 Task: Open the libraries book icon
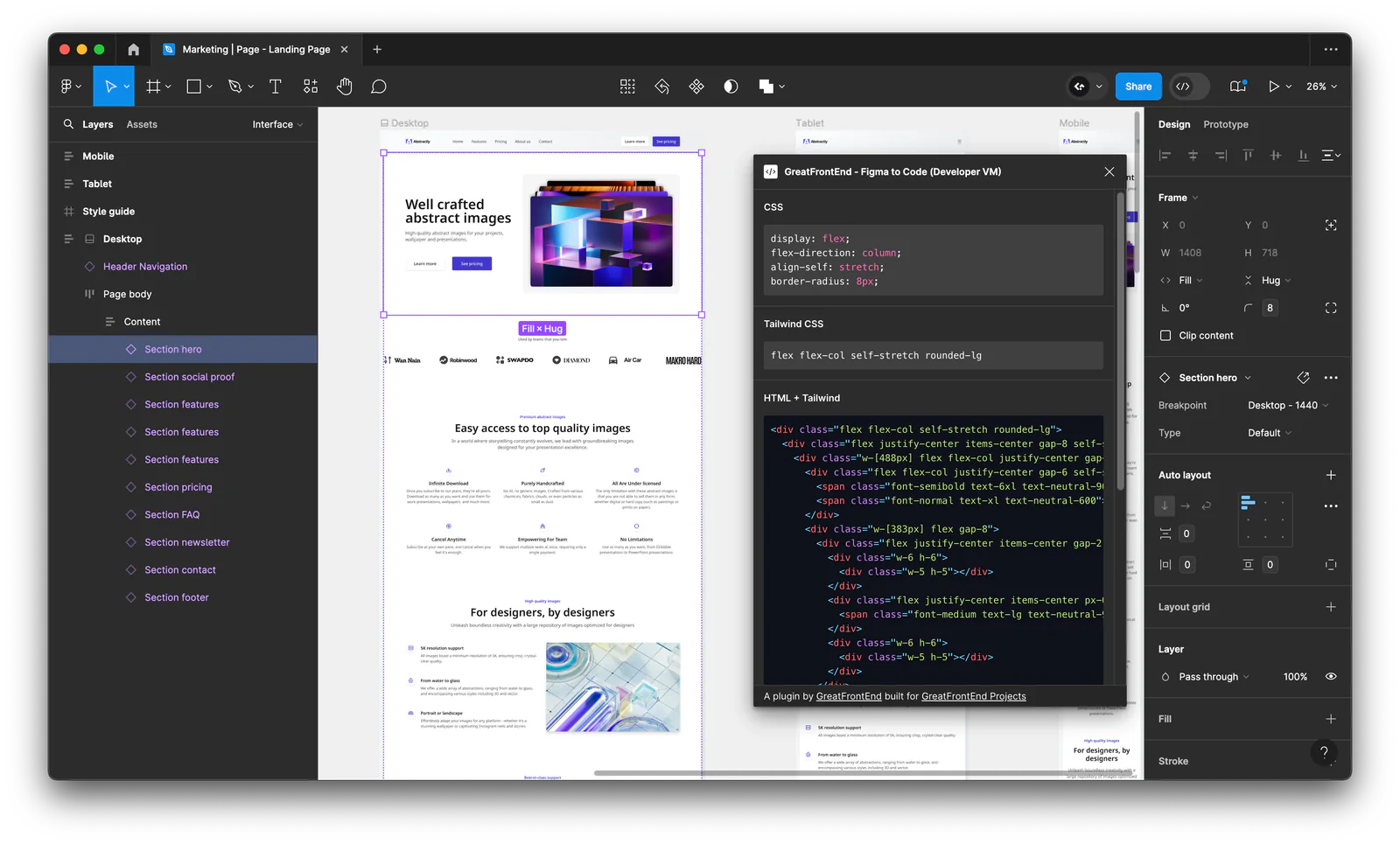(x=1237, y=87)
